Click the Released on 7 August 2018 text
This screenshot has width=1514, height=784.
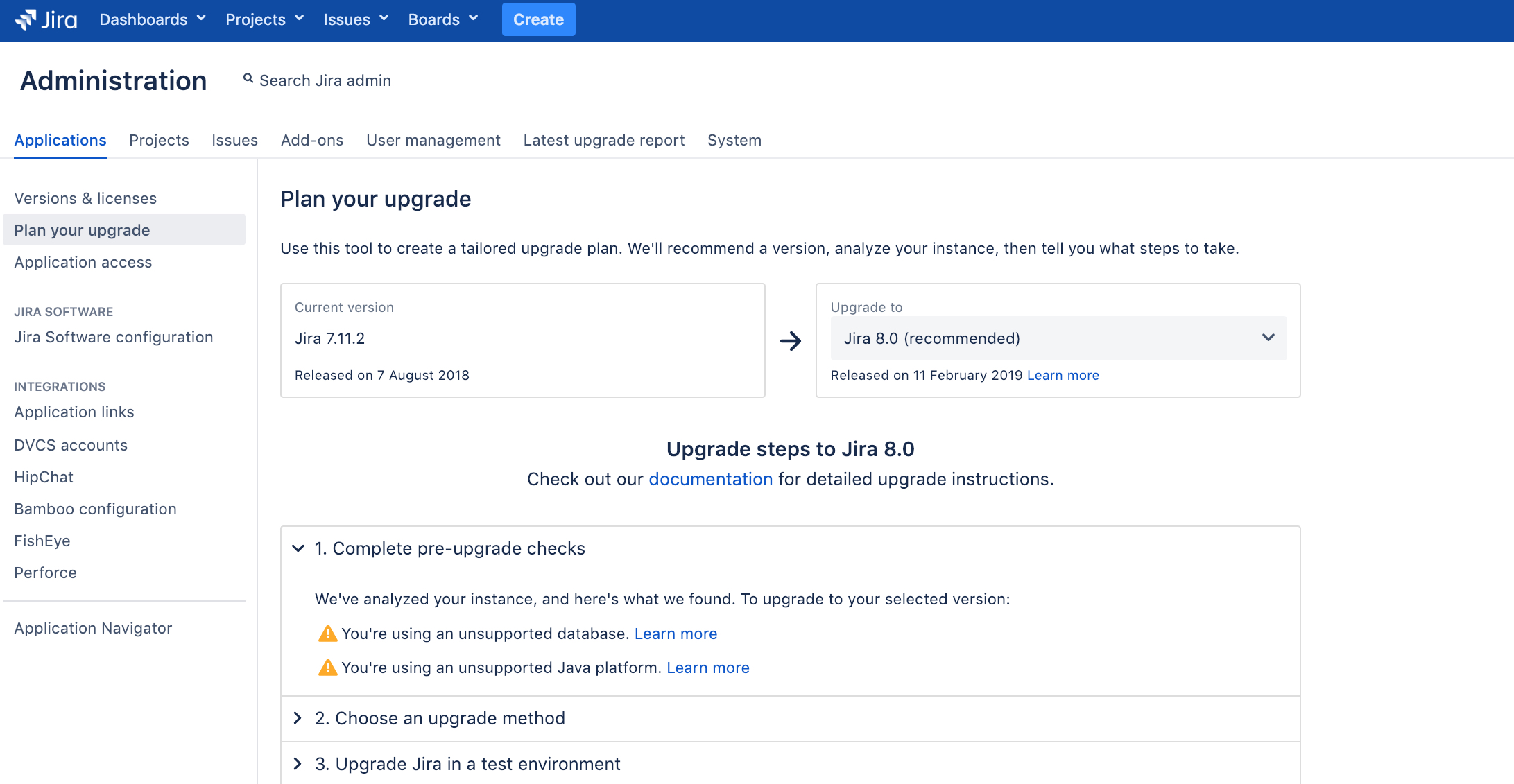(382, 375)
